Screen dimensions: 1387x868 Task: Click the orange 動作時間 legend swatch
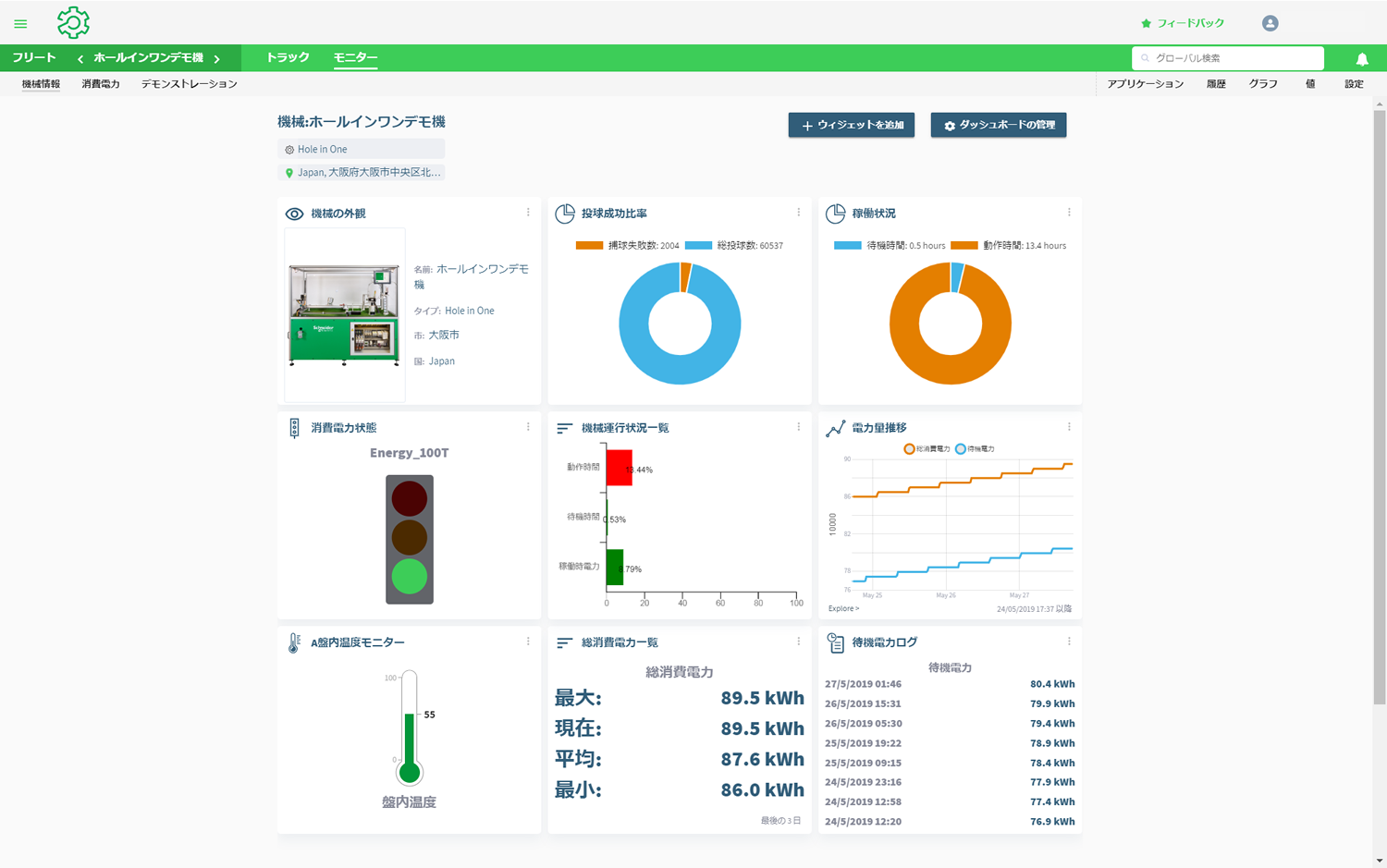pos(964,246)
